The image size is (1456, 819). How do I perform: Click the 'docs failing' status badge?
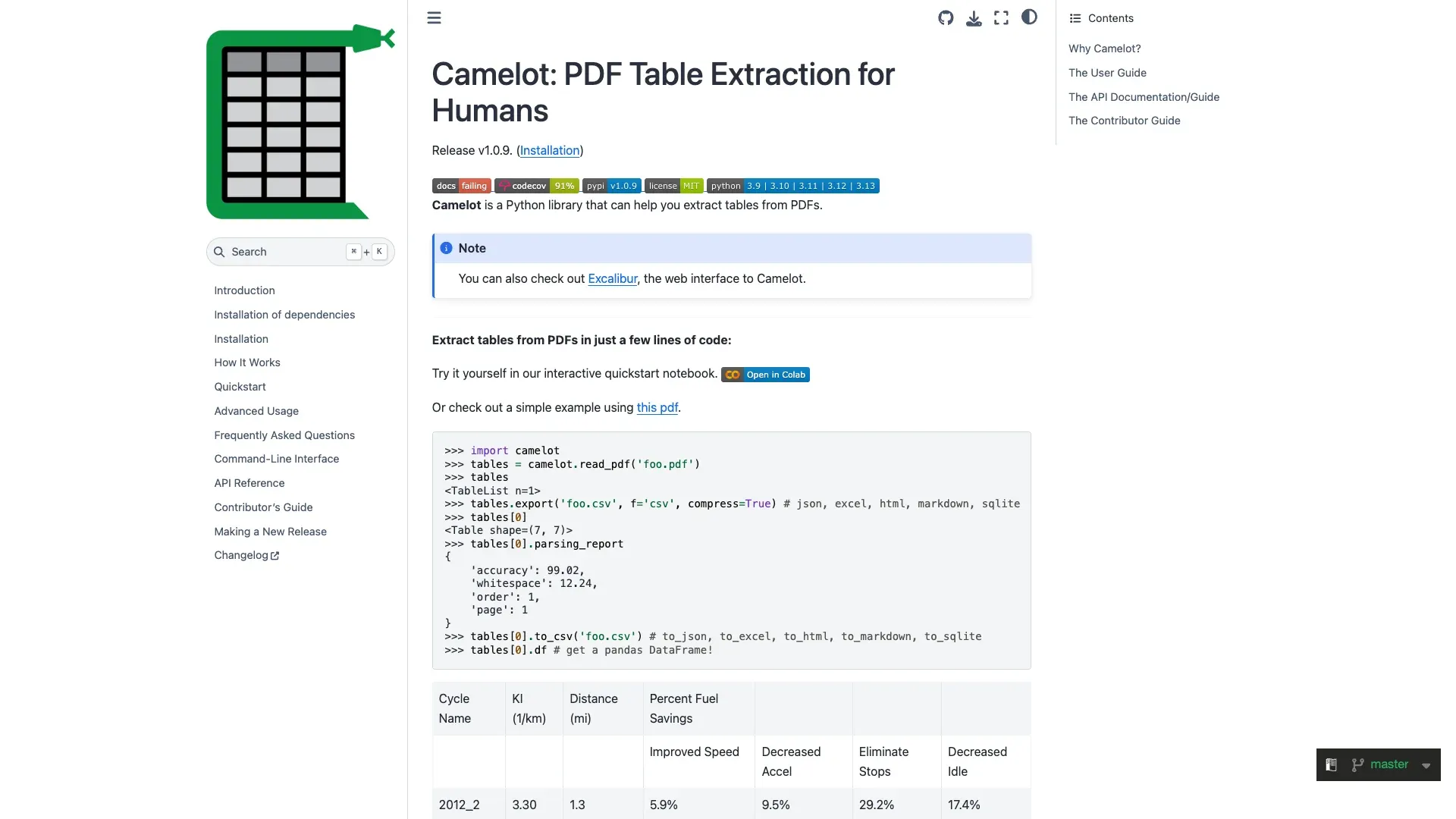click(x=460, y=186)
